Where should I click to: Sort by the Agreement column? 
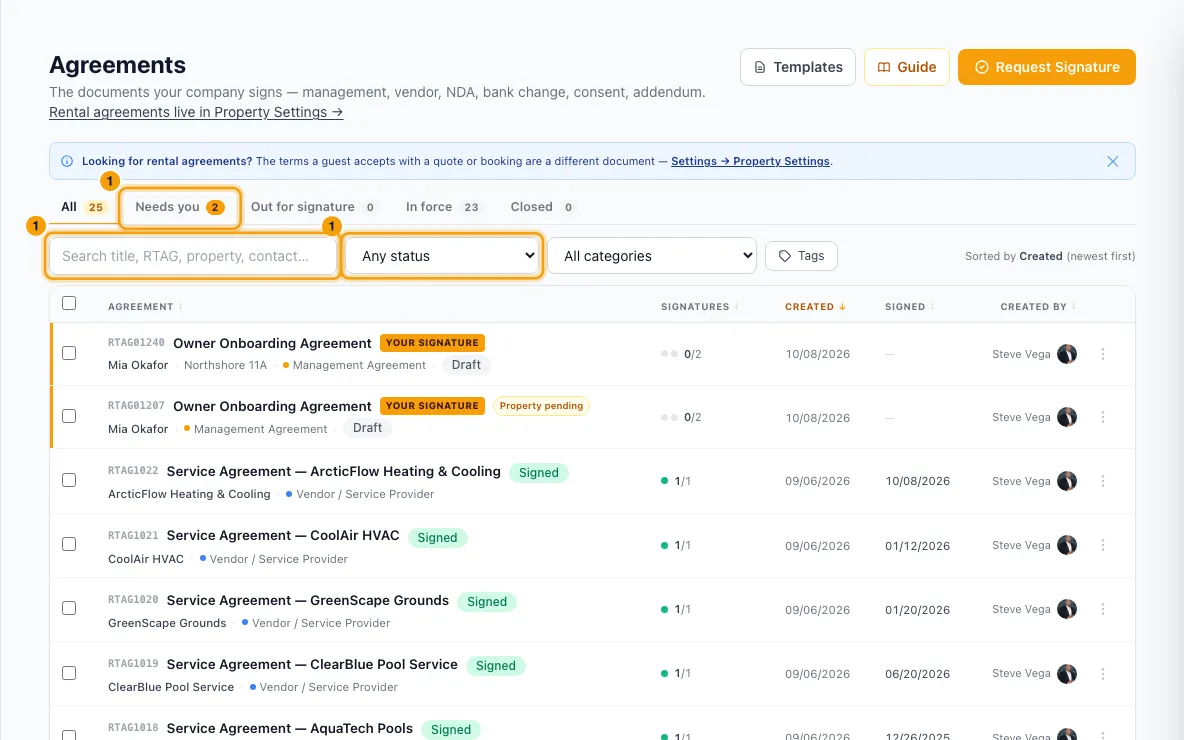145,307
